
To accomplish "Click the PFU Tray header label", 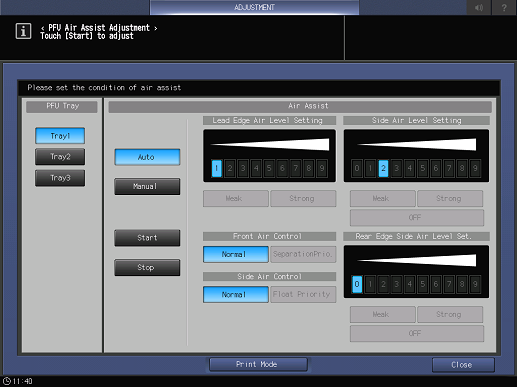I will click(x=62, y=106).
